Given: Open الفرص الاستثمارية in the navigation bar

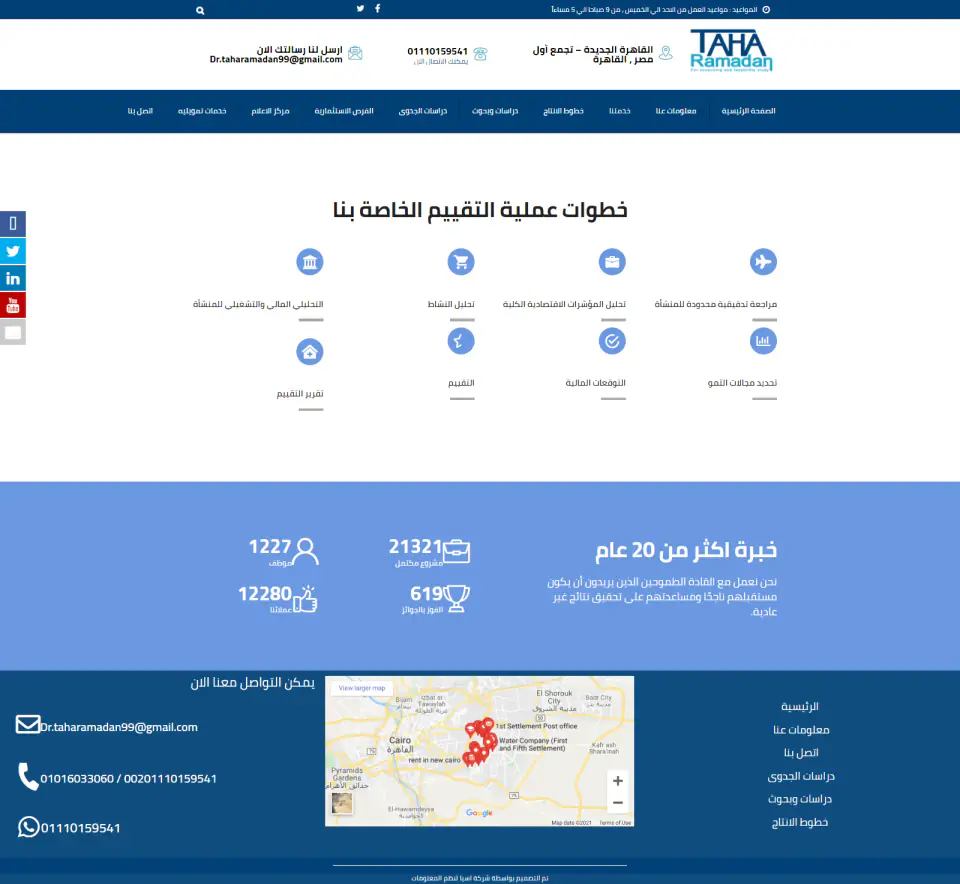Looking at the screenshot, I should click(x=344, y=111).
